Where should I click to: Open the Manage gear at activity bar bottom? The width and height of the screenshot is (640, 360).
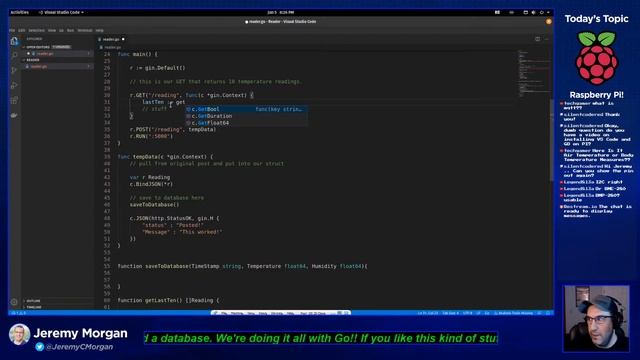click(x=14, y=302)
